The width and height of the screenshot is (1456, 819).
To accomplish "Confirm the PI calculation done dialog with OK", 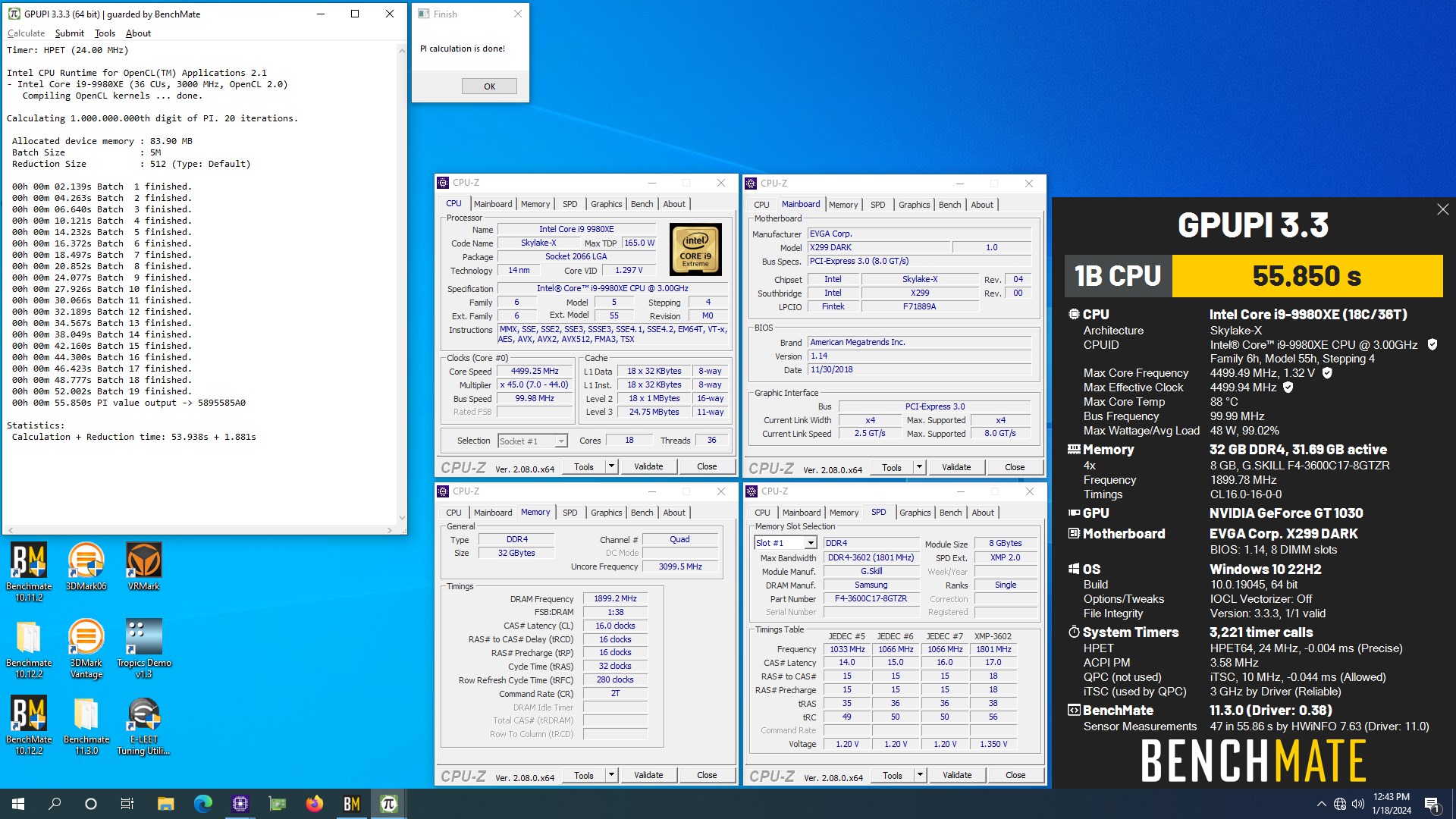I will 489,86.
